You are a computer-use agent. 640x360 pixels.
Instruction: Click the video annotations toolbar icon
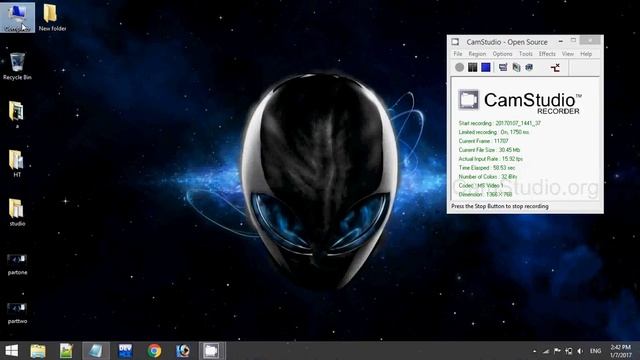point(529,67)
